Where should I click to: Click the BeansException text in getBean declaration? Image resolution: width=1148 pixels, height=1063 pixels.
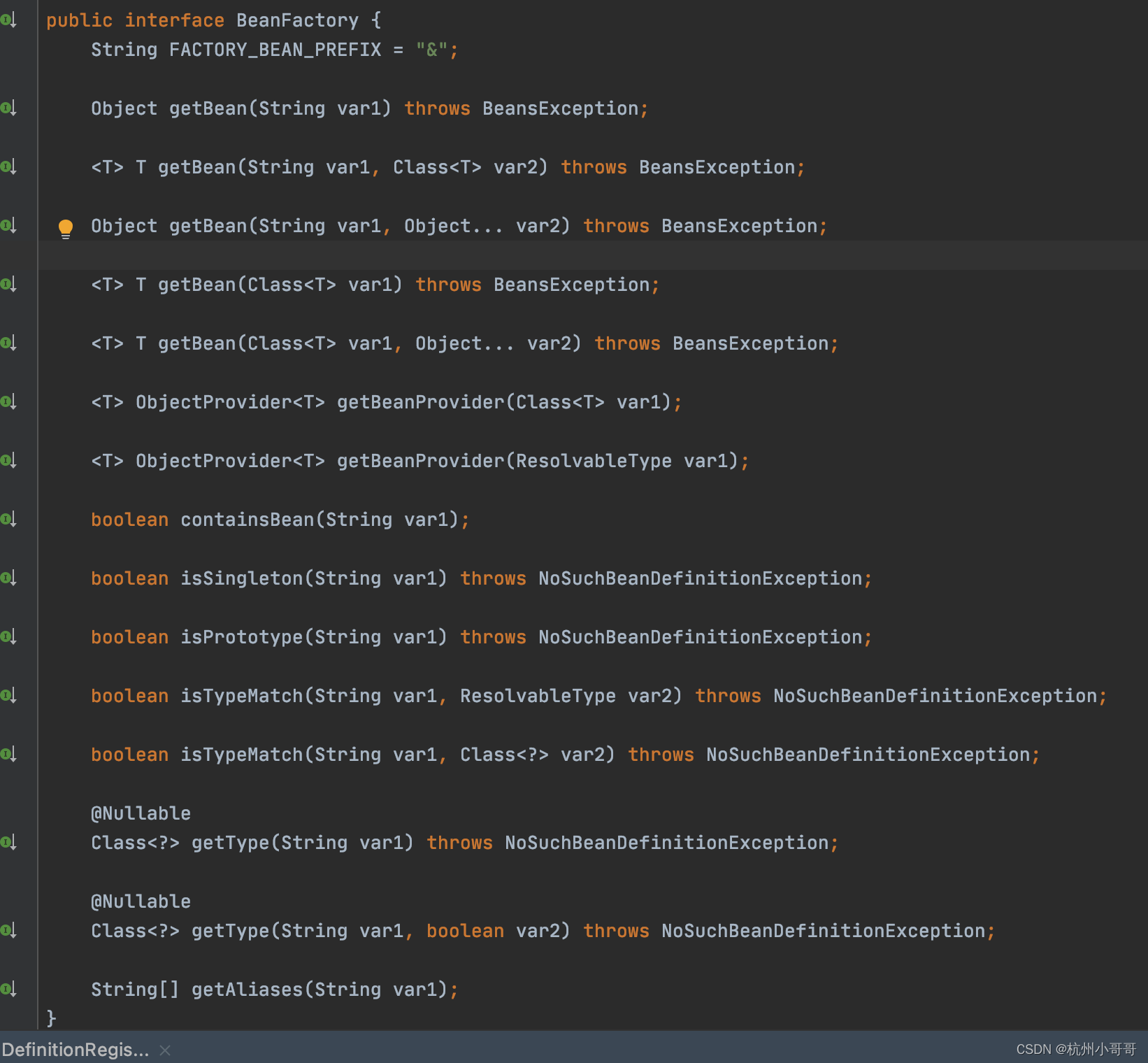(563, 108)
